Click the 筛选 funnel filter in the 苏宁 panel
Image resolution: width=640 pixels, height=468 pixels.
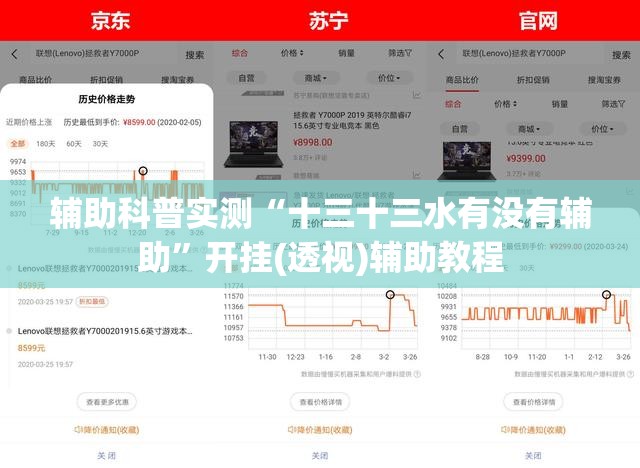click(400, 53)
